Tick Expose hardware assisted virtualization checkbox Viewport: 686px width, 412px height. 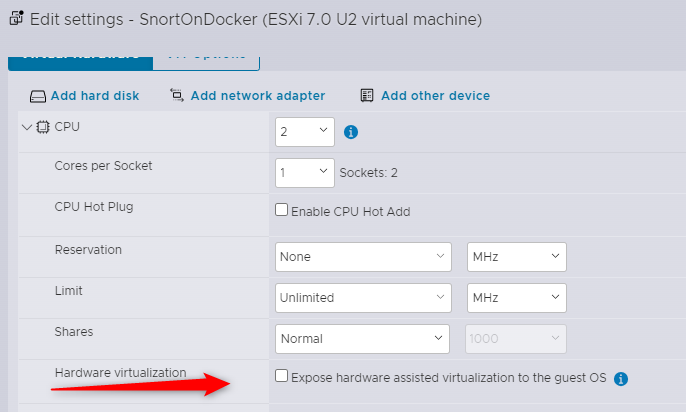coord(282,376)
